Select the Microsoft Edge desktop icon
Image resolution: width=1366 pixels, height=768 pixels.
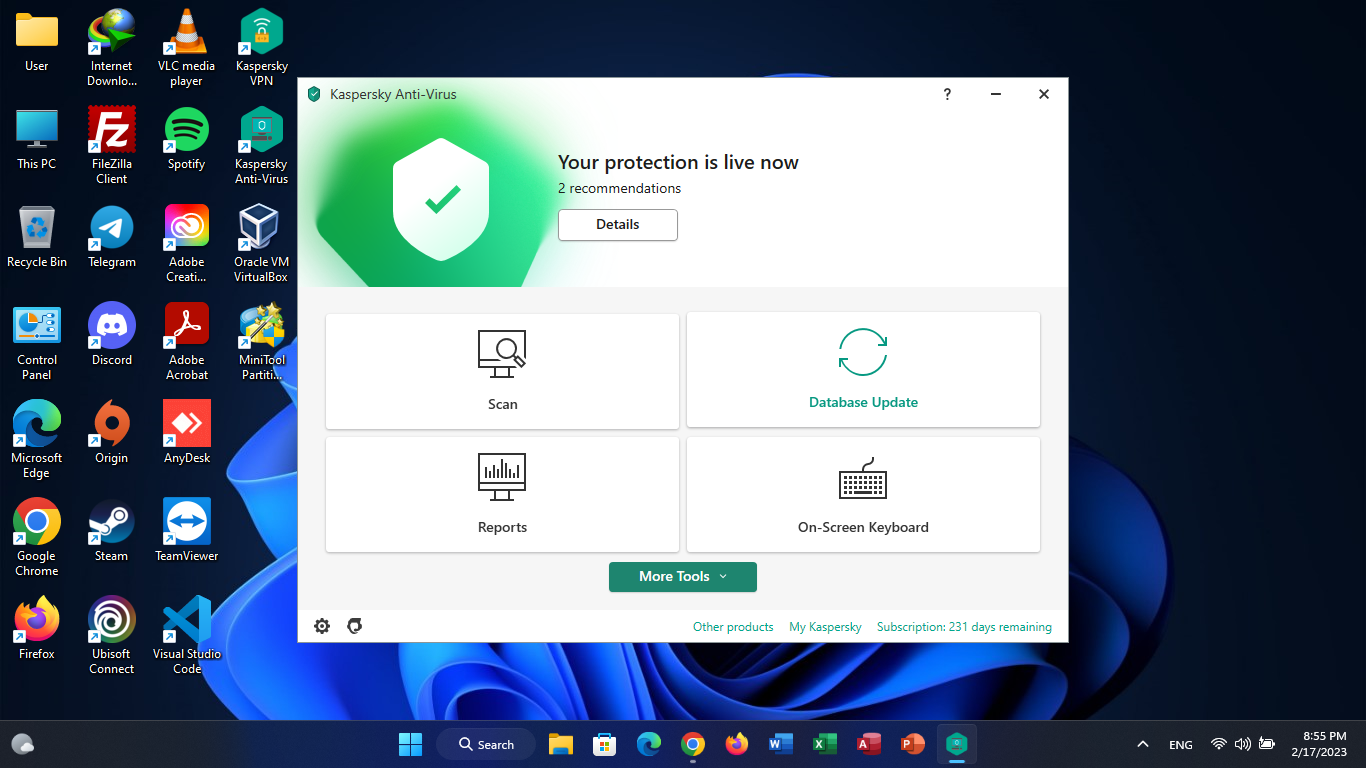(x=37, y=440)
